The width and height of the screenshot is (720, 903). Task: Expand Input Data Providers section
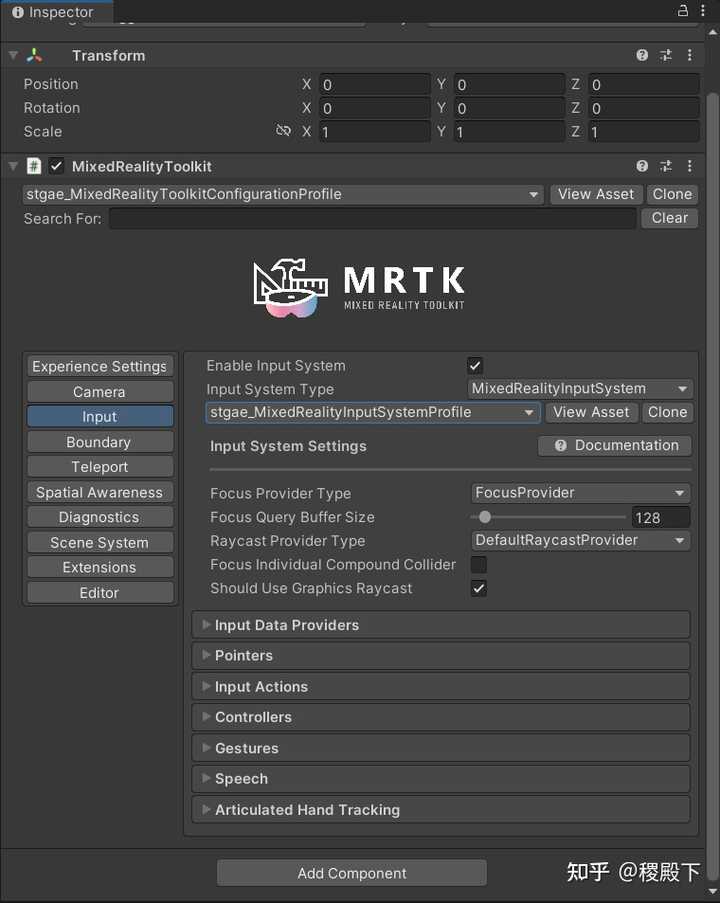pyautogui.click(x=441, y=625)
